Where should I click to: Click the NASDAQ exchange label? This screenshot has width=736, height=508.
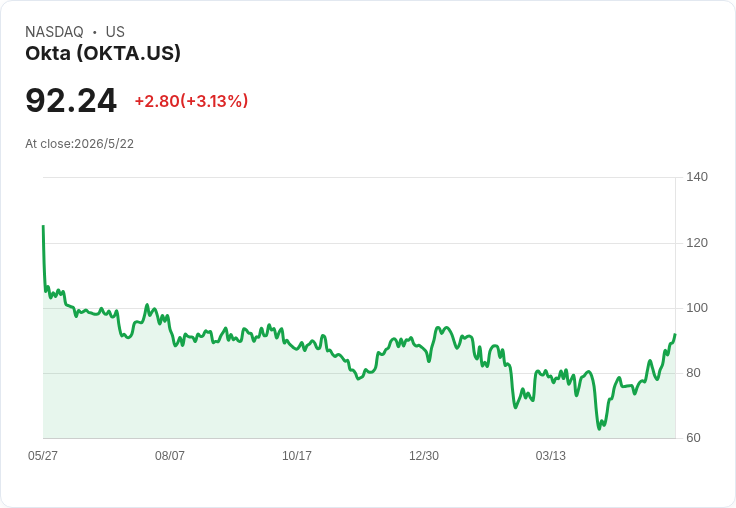tap(54, 32)
